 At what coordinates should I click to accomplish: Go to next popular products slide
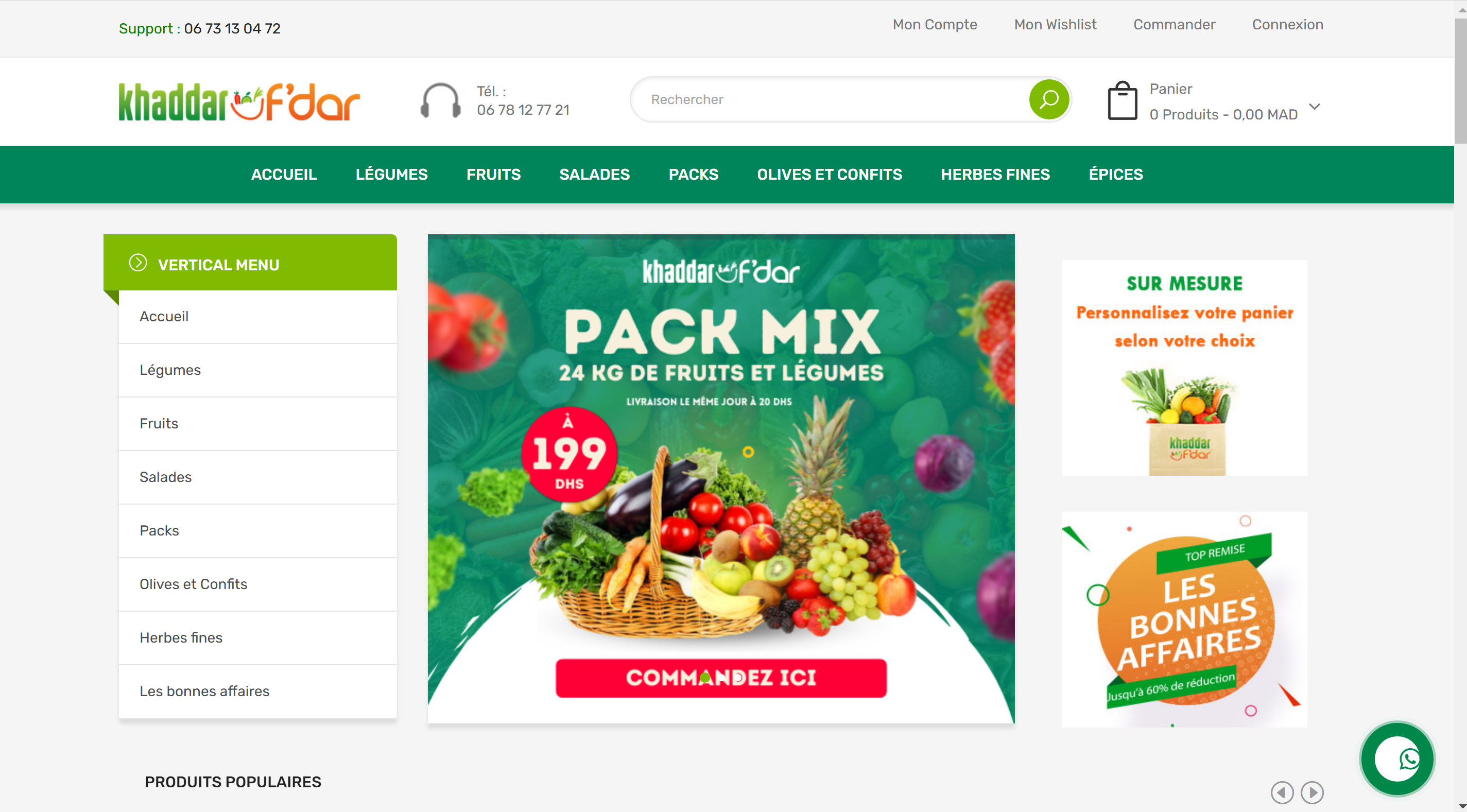pyautogui.click(x=1312, y=792)
